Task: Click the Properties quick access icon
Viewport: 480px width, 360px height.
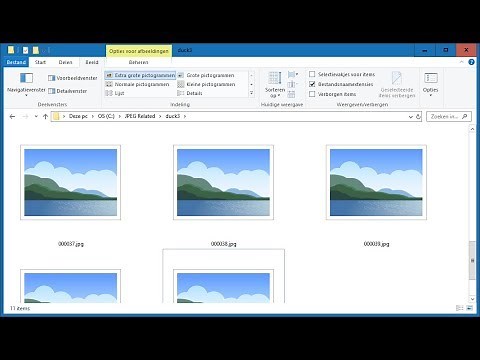Action: 25,50
